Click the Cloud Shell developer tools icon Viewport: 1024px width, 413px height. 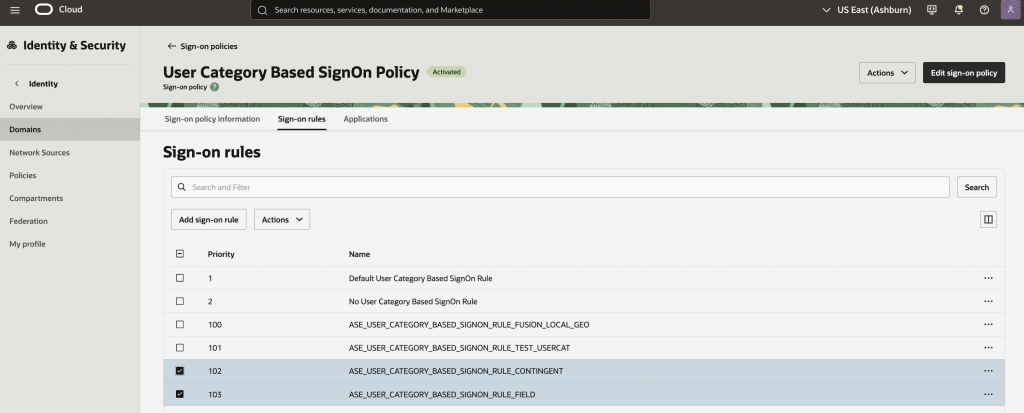pyautogui.click(x=933, y=10)
